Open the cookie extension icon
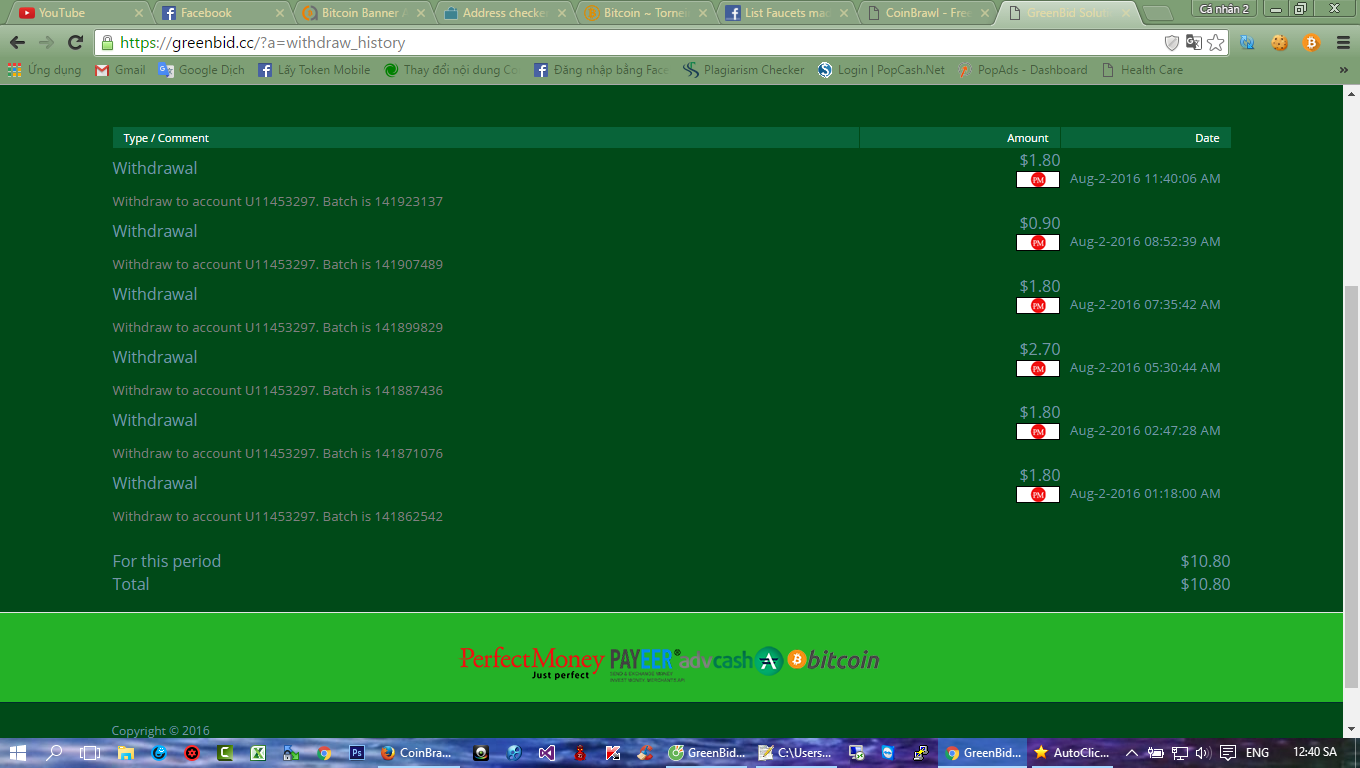Screen dimensions: 1360x768 [x=1279, y=43]
